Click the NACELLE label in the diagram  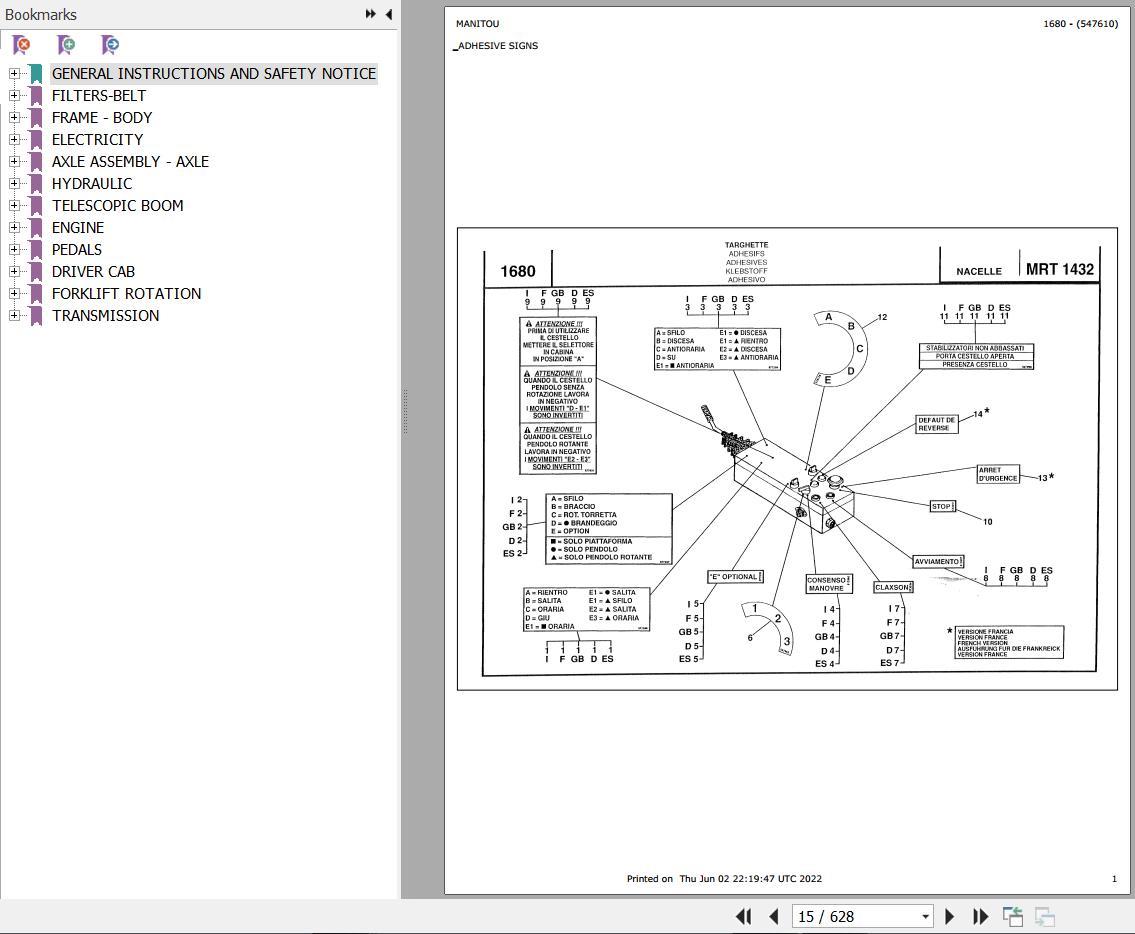(979, 272)
